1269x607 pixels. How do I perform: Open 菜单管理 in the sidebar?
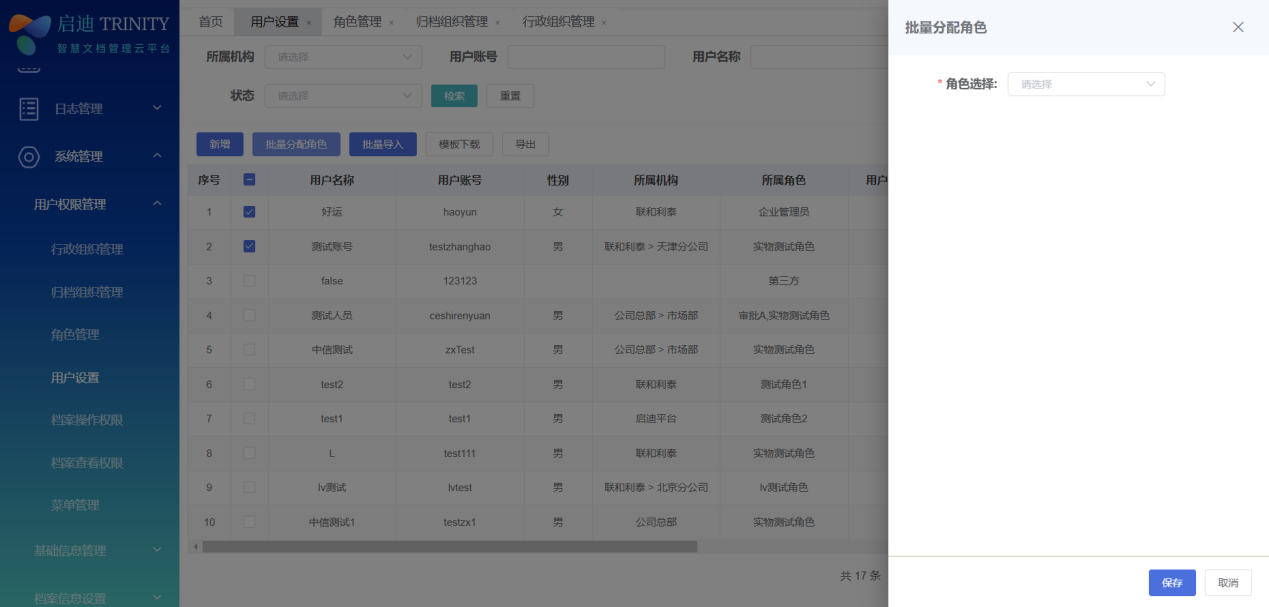pyautogui.click(x=75, y=505)
